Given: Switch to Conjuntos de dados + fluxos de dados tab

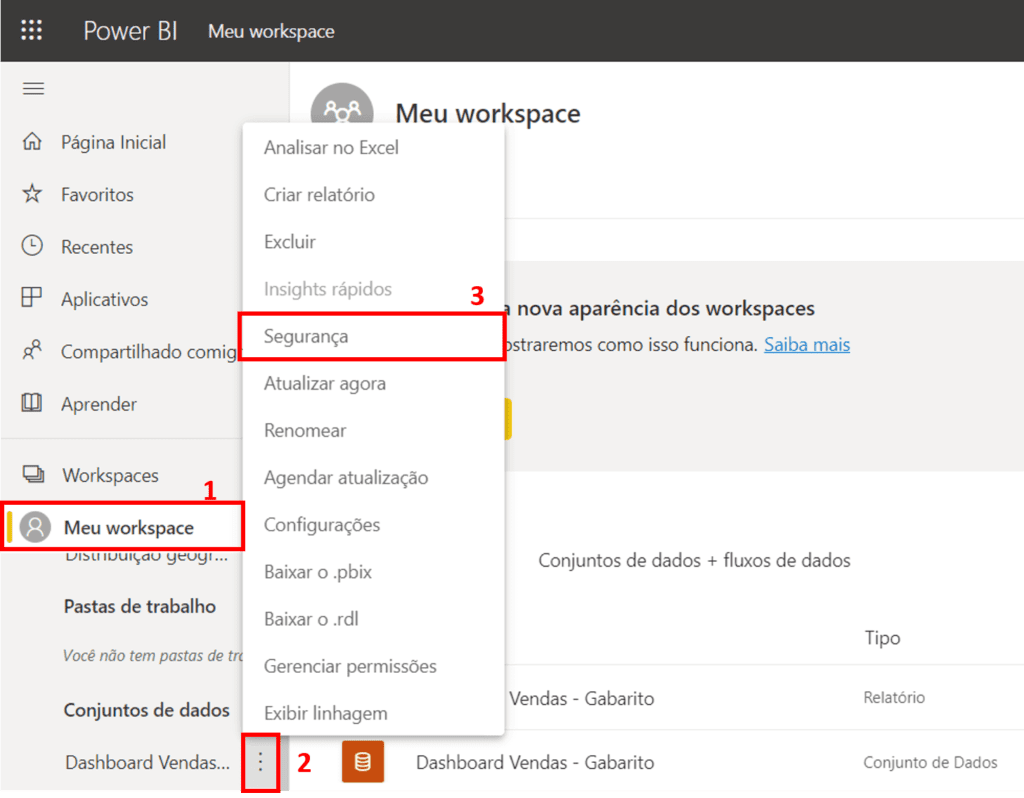Looking at the screenshot, I should coord(694,560).
